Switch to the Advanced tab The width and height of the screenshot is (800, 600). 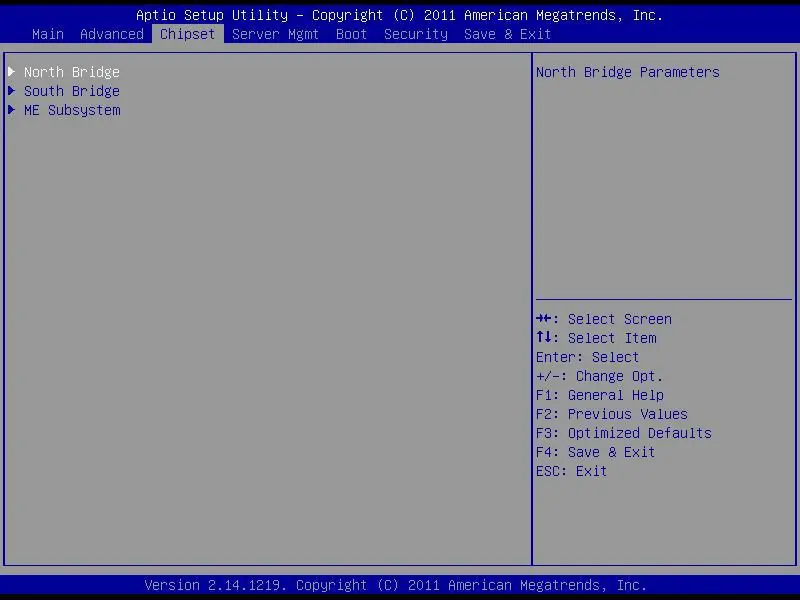112,34
